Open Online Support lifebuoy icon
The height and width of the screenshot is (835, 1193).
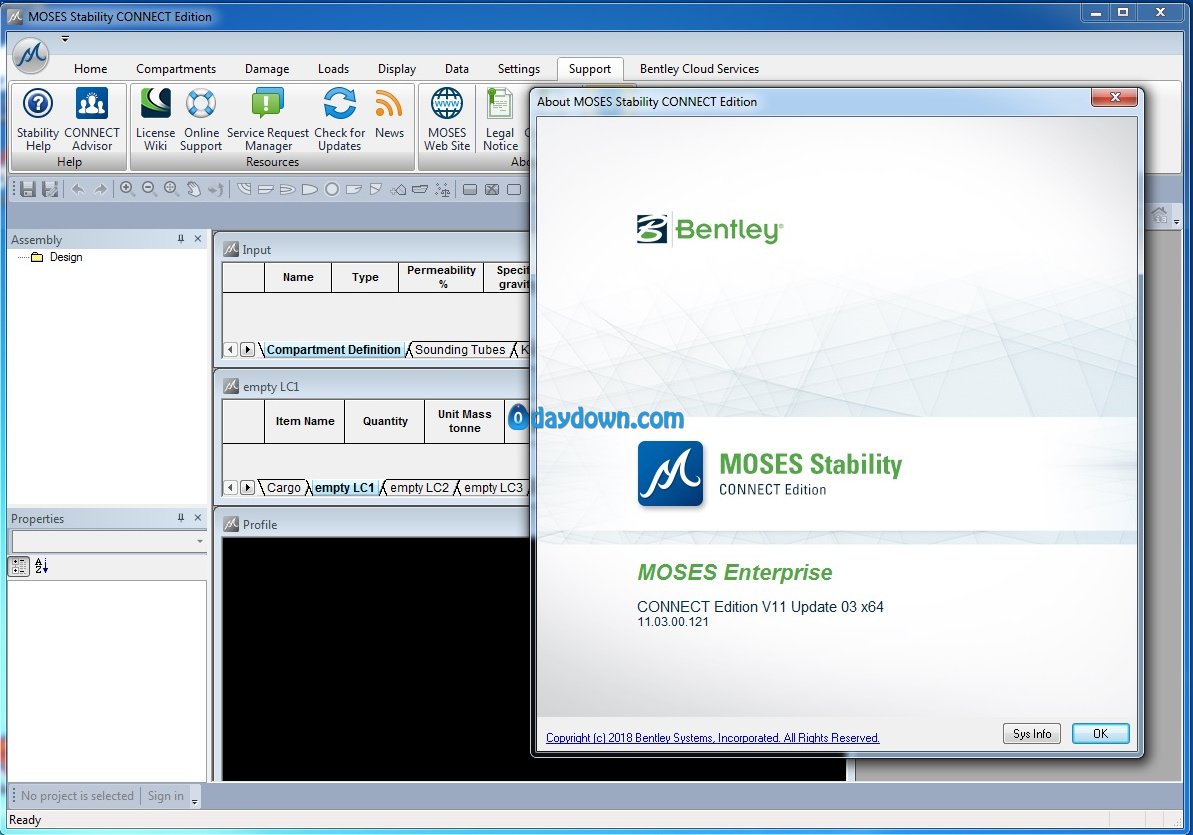pos(201,120)
